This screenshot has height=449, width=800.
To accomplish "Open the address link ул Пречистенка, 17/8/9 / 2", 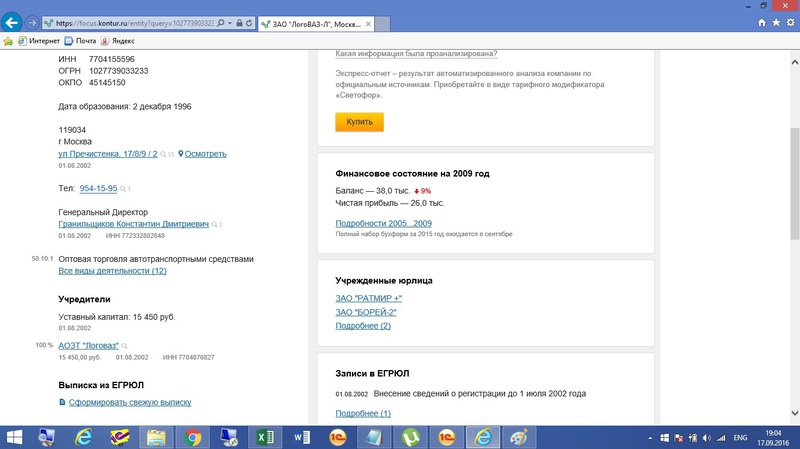I will 108,154.
